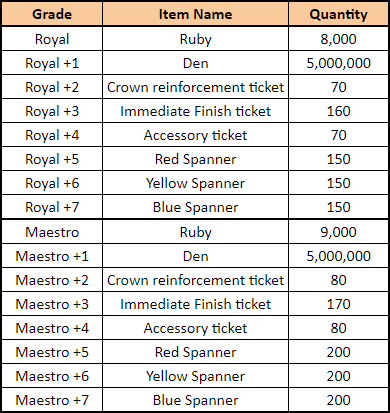The image size is (390, 413).
Task: Click the Royal +4 grade cell
Action: pos(52,135)
